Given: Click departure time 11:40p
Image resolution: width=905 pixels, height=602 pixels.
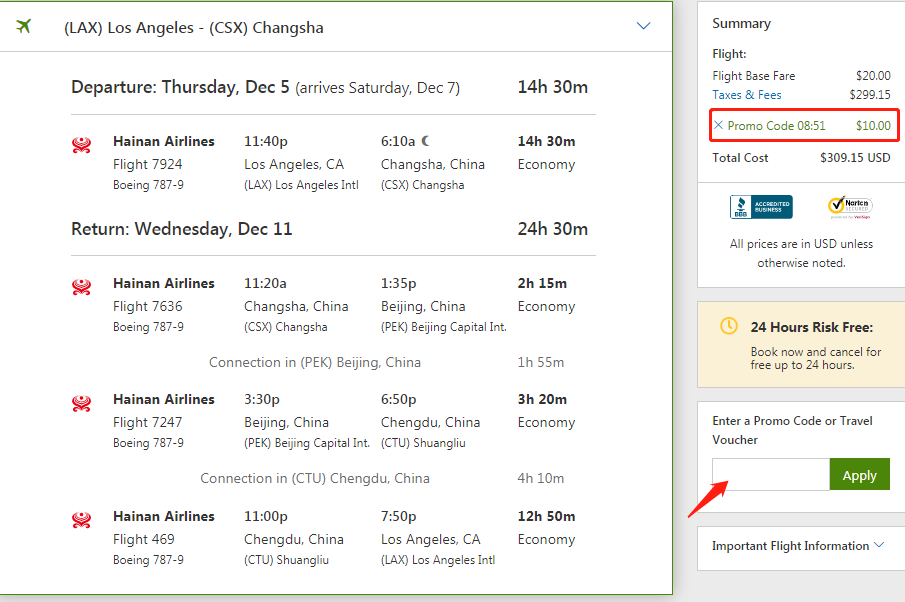Looking at the screenshot, I should (265, 141).
